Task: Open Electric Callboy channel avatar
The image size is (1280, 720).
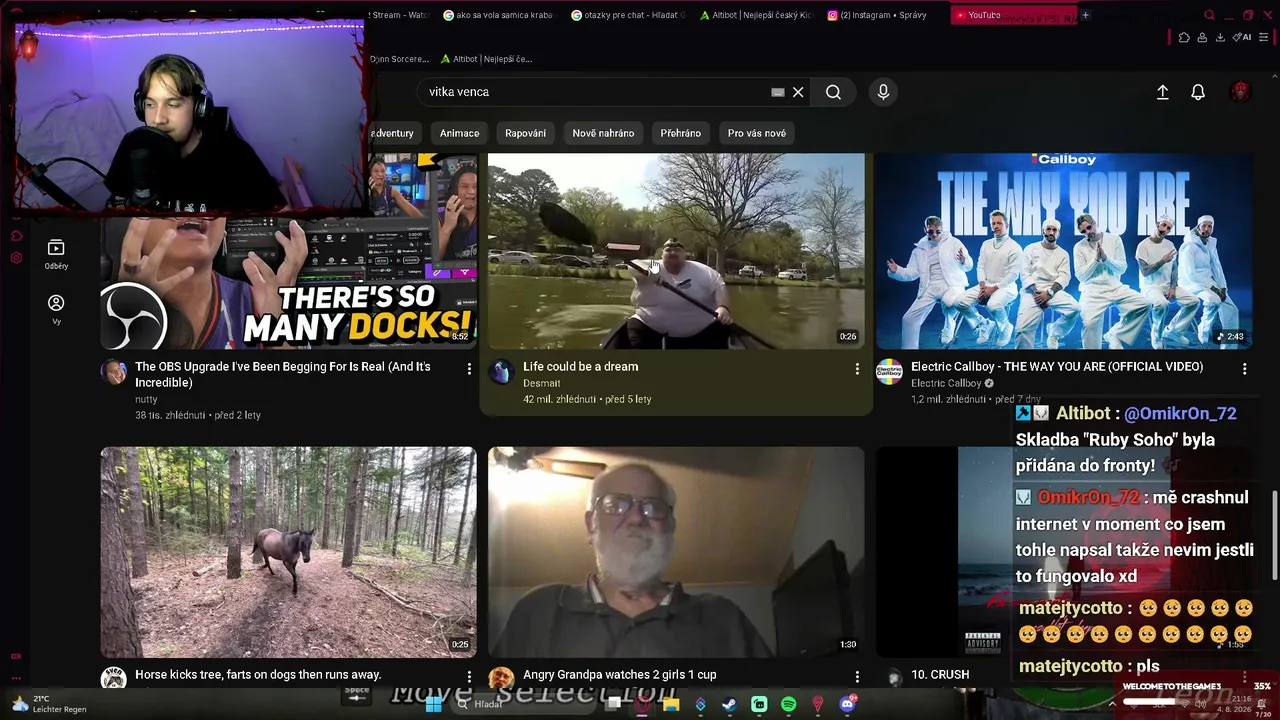Action: 889,373
